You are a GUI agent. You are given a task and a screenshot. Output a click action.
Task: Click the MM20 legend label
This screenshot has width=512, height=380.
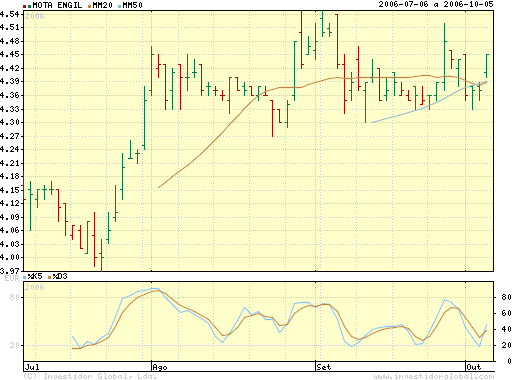point(102,5)
